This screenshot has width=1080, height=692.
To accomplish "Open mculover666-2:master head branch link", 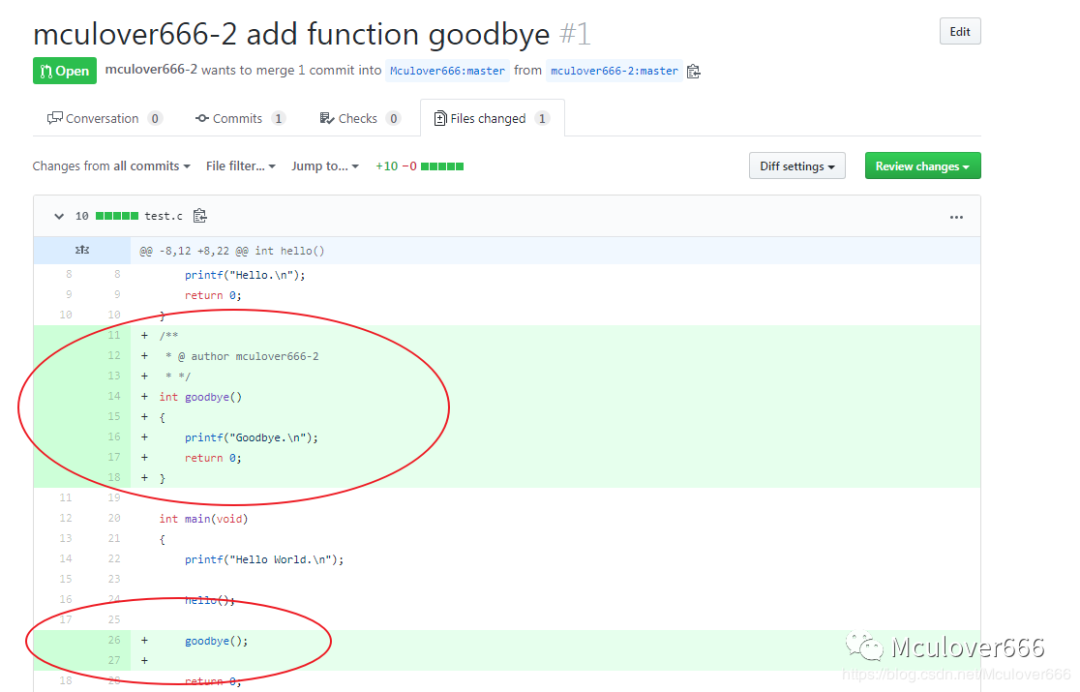I will click(x=614, y=71).
